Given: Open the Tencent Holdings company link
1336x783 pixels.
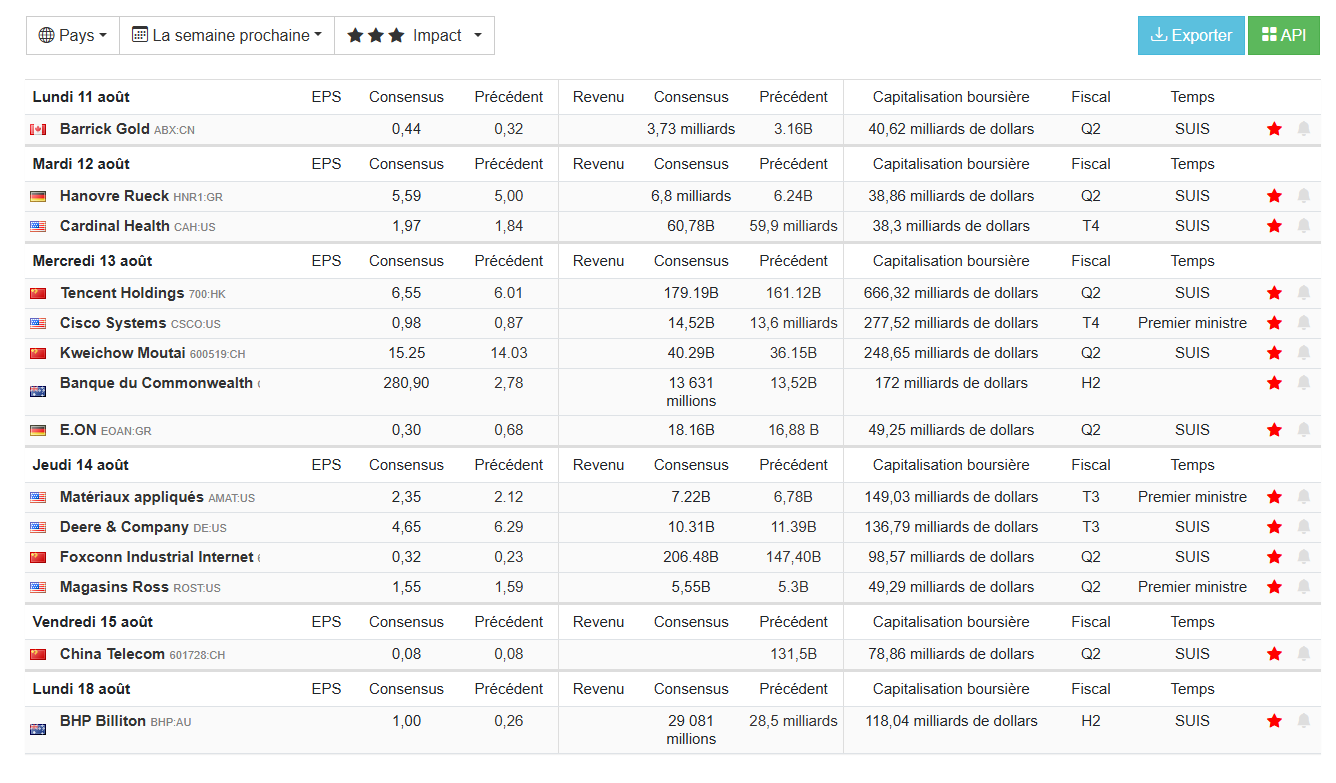Looking at the screenshot, I should coord(122,293).
